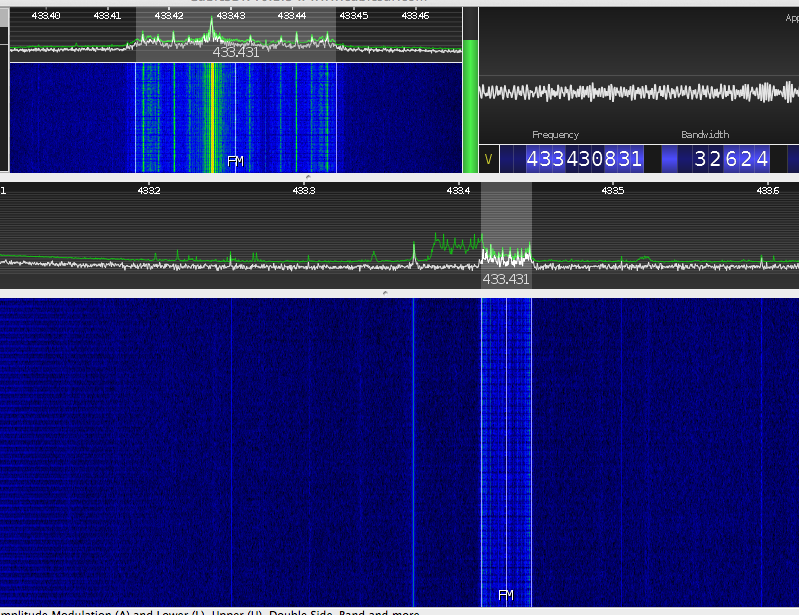The image size is (799, 615).
Task: Click the splitter handle above the main waterfall
Action: (385, 293)
